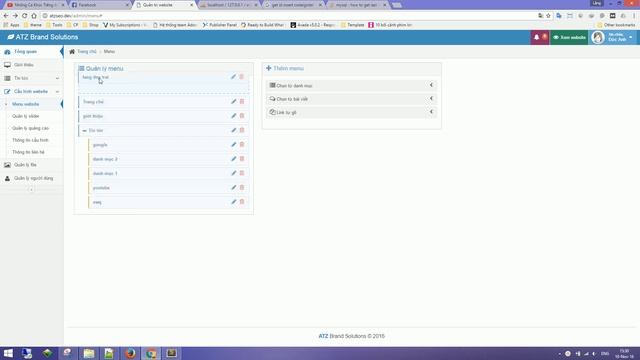Delete the youtube submenu item
The height and width of the screenshot is (360, 640).
242,187
